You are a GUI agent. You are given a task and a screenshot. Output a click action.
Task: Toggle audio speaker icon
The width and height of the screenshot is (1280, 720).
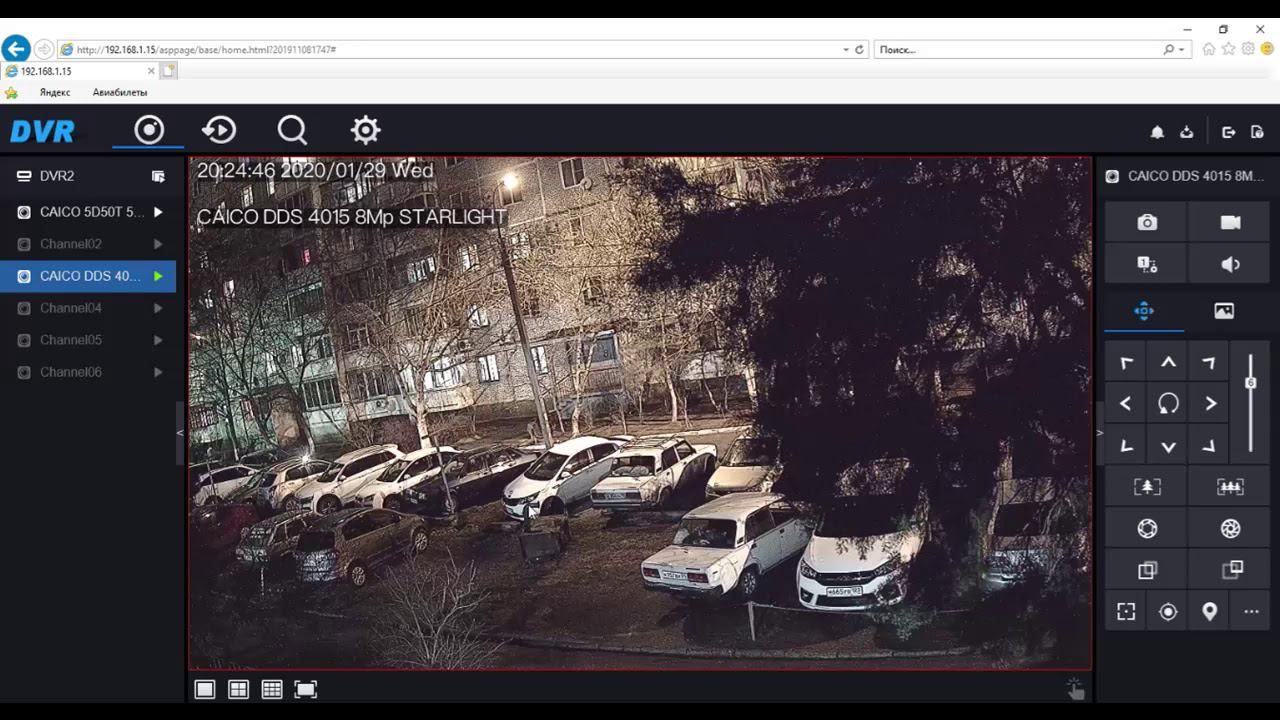pyautogui.click(x=1230, y=264)
